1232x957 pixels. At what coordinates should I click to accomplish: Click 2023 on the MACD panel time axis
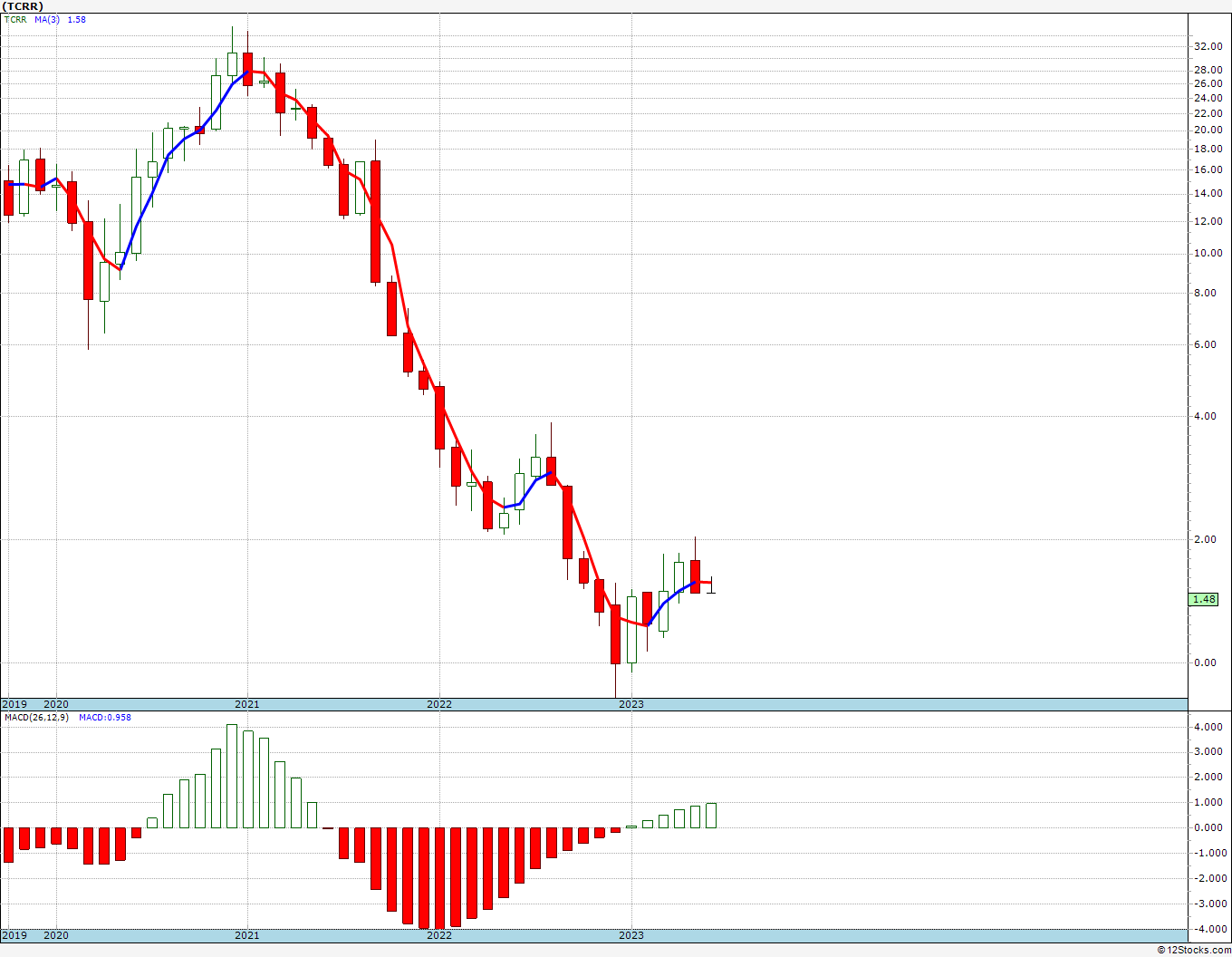(x=631, y=935)
